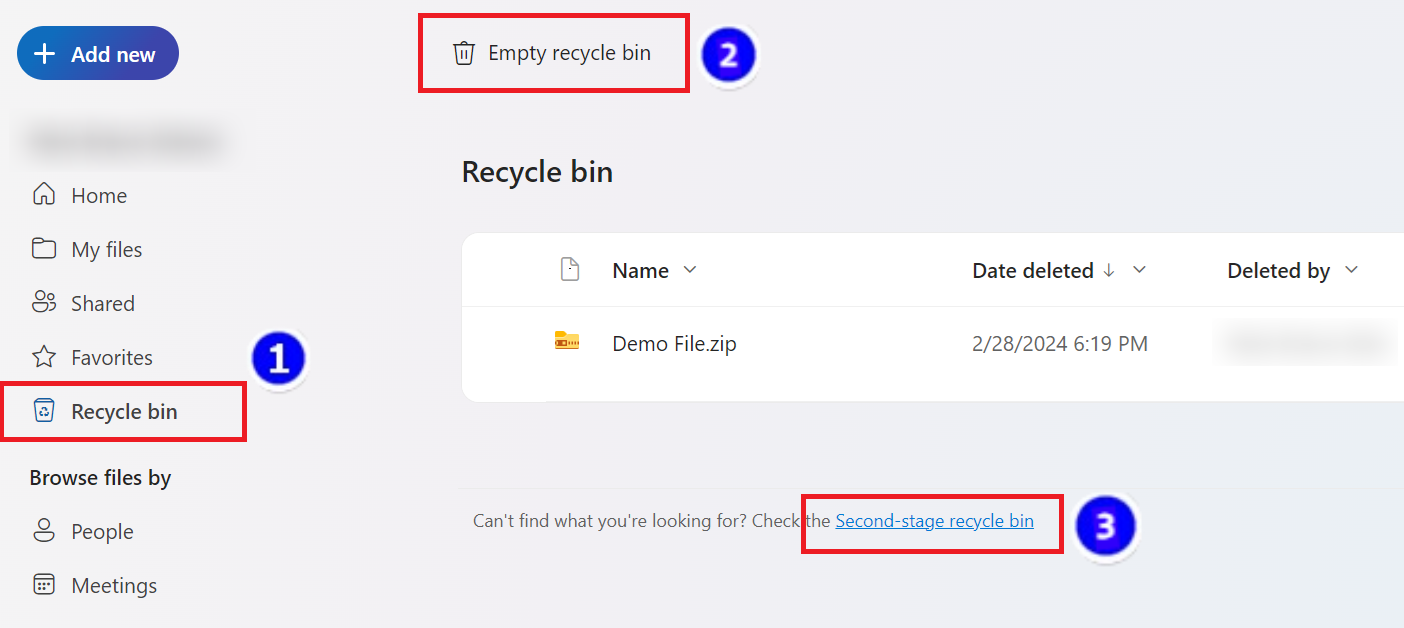Click the plus icon in Add new
The image size is (1404, 628).
click(44, 54)
